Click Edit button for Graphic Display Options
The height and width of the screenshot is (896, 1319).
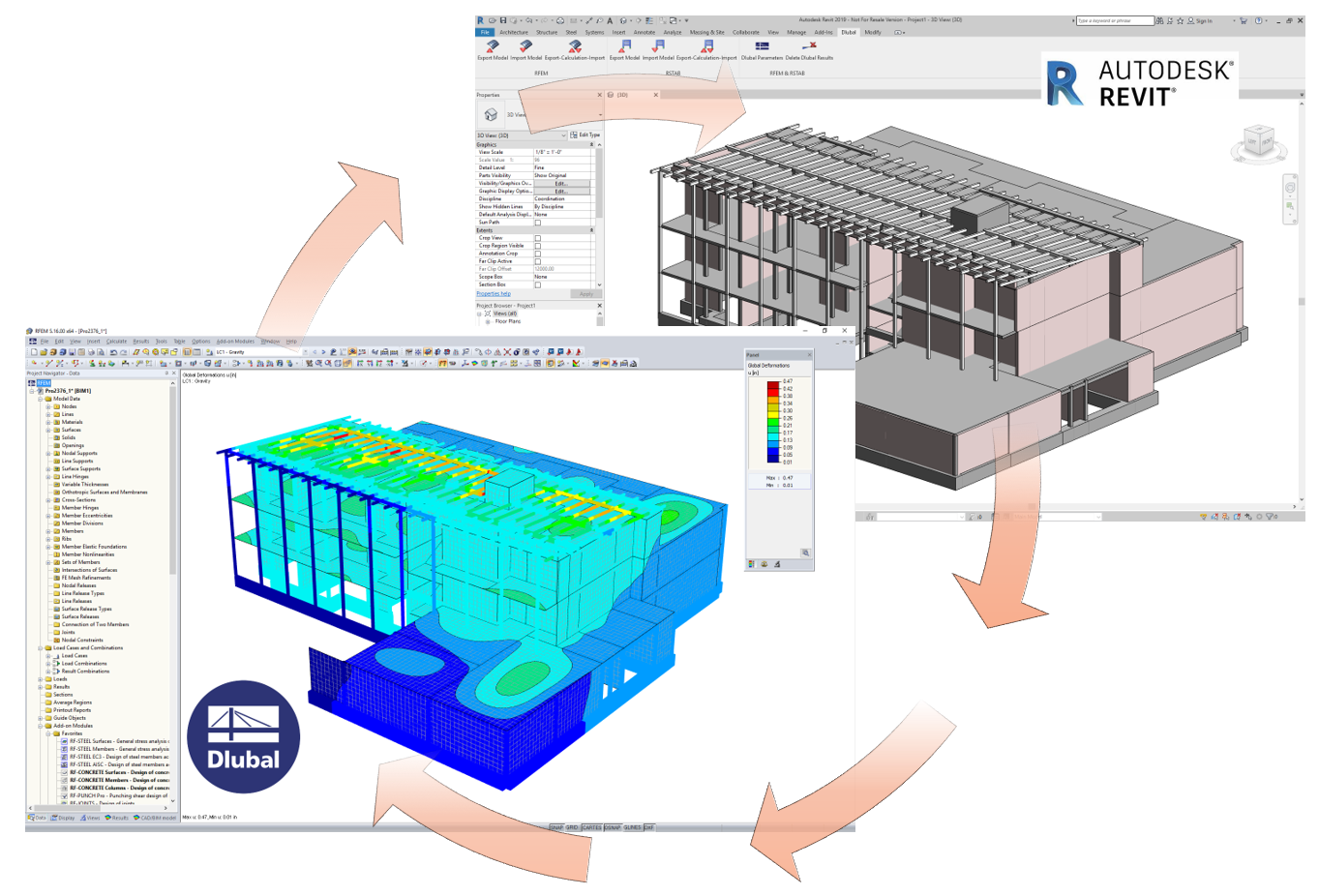pyautogui.click(x=560, y=191)
